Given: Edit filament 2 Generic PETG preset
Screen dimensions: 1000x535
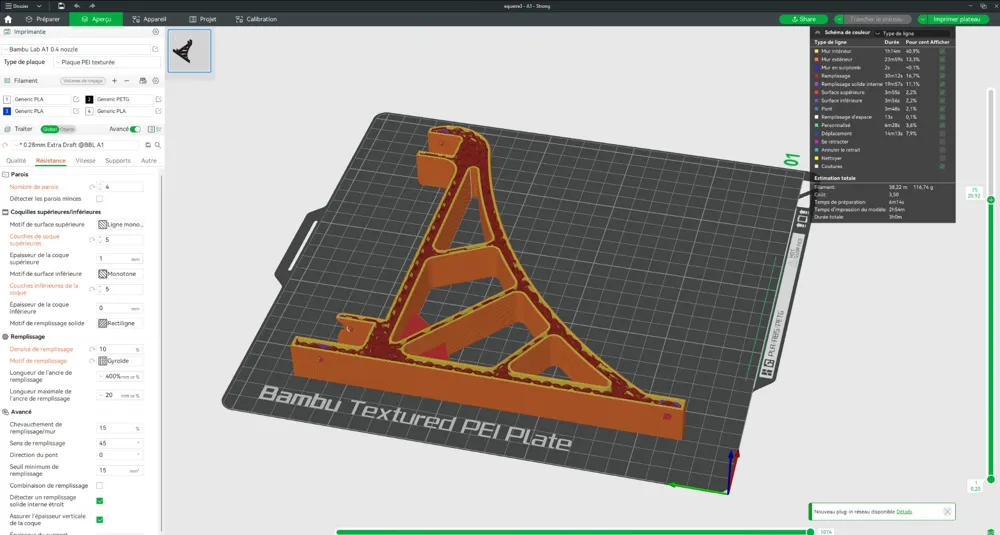Looking at the screenshot, I should click(158, 99).
